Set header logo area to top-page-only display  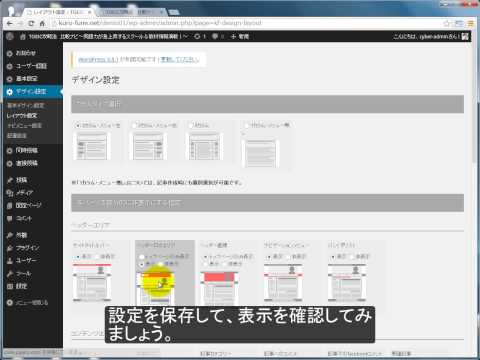point(142,257)
